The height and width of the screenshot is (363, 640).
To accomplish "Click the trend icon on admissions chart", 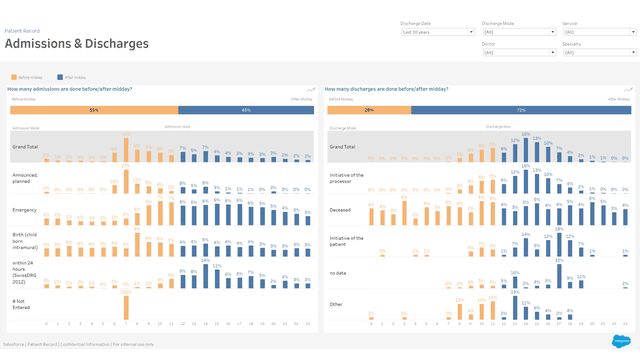I will [x=311, y=89].
